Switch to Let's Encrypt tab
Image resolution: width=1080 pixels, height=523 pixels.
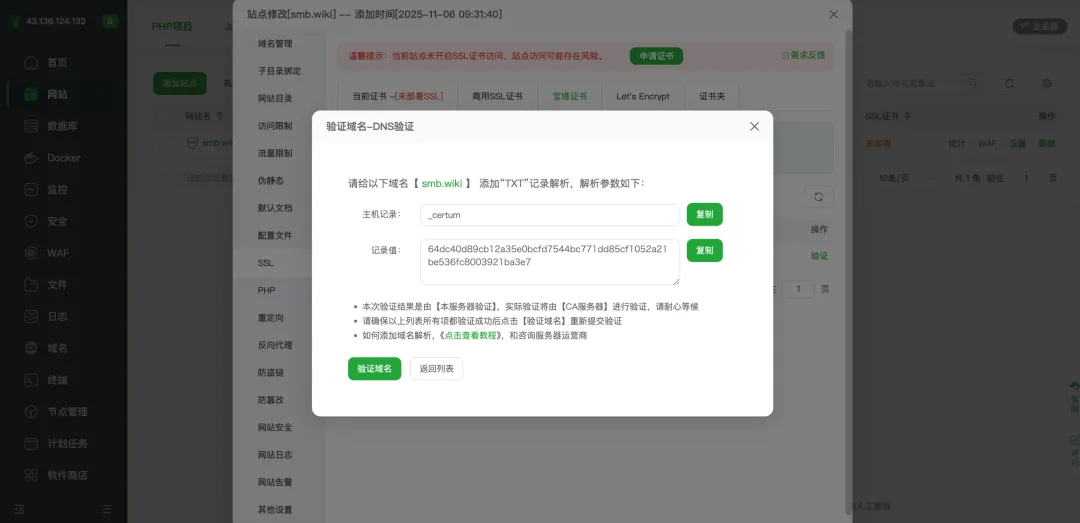[x=643, y=96]
